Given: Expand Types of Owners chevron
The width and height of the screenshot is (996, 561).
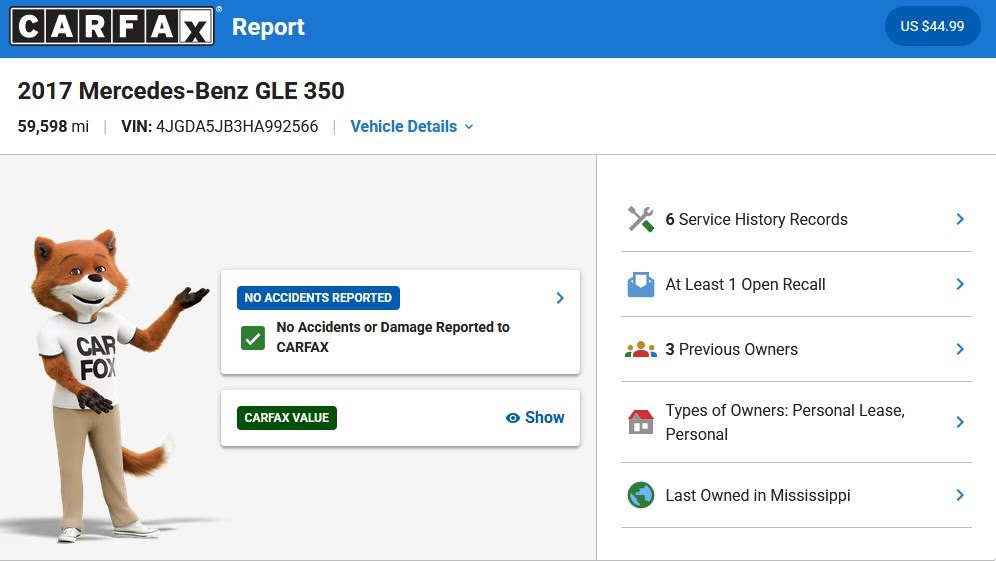Looking at the screenshot, I should [960, 422].
